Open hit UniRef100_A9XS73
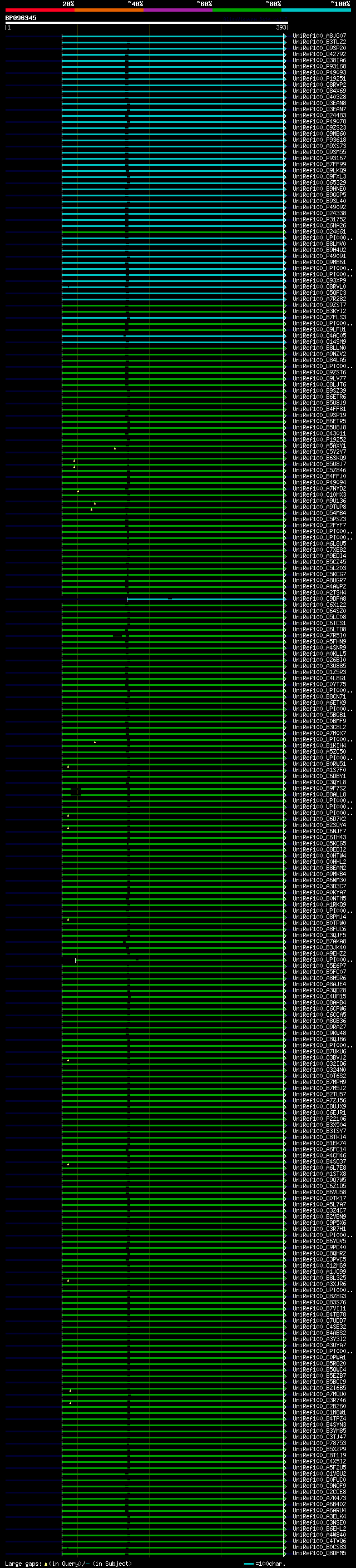 [x=319, y=146]
